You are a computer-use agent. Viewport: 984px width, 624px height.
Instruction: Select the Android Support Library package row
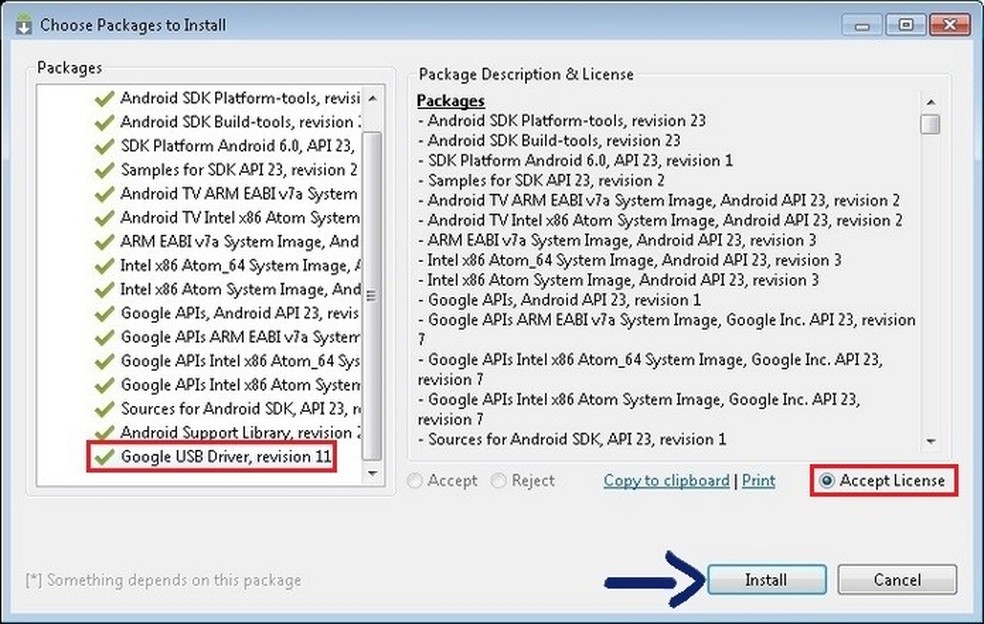[x=241, y=433]
